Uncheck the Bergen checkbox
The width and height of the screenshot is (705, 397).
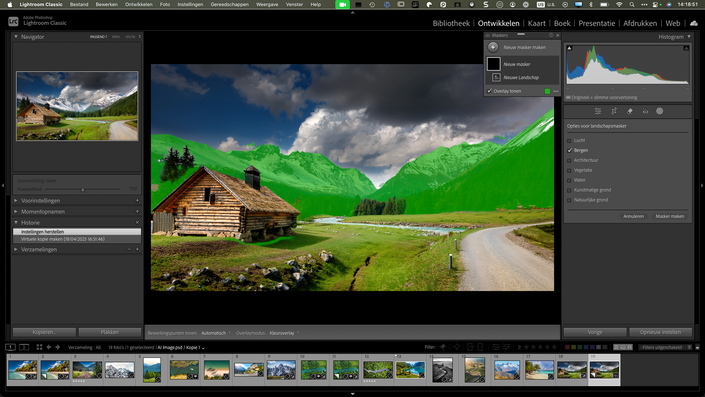point(569,151)
